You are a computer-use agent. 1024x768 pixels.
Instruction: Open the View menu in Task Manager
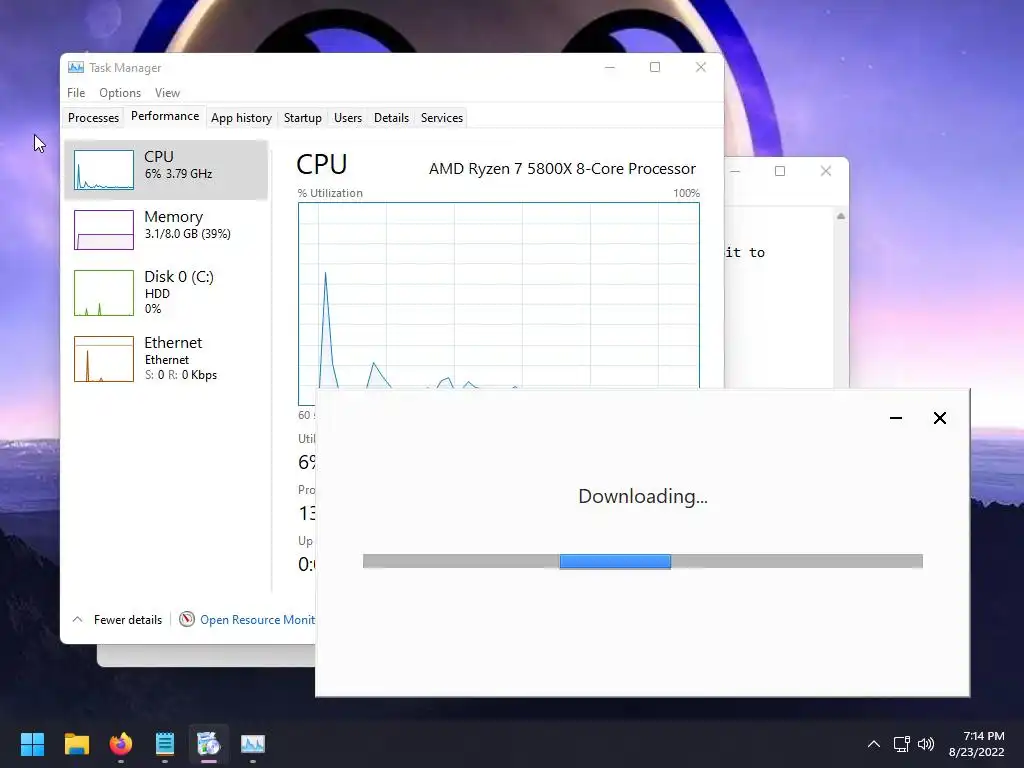[167, 93]
